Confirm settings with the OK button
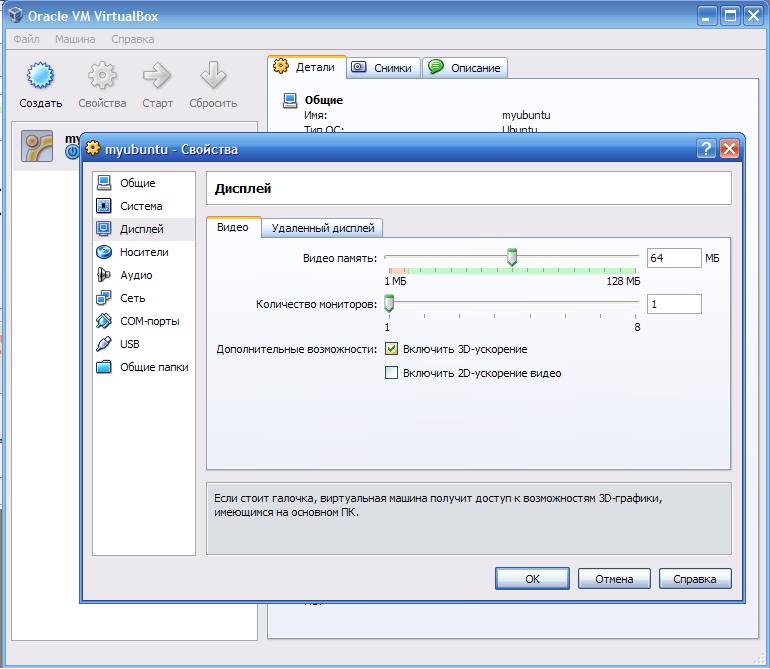770x669 pixels. (x=532, y=579)
